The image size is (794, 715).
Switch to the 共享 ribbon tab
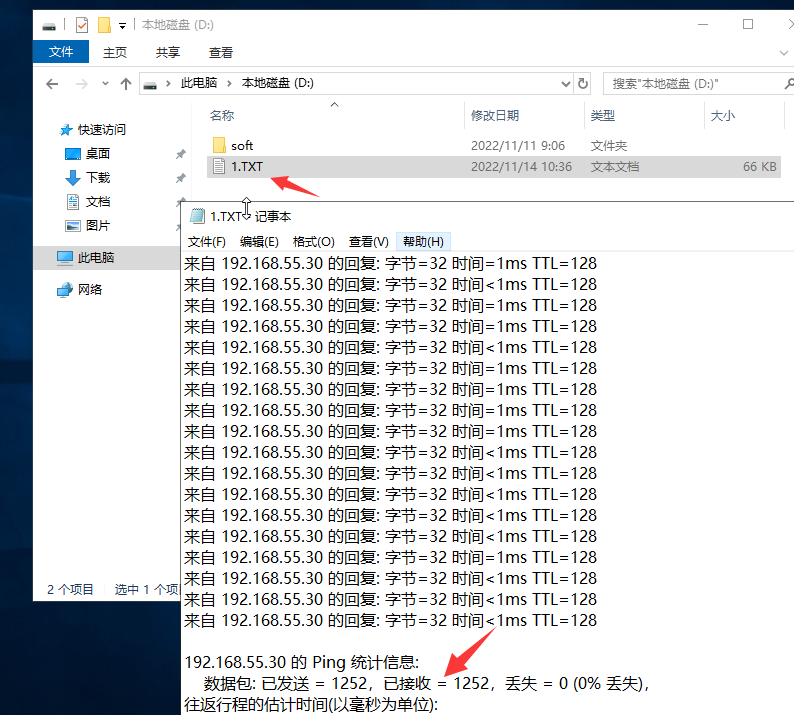click(x=168, y=52)
